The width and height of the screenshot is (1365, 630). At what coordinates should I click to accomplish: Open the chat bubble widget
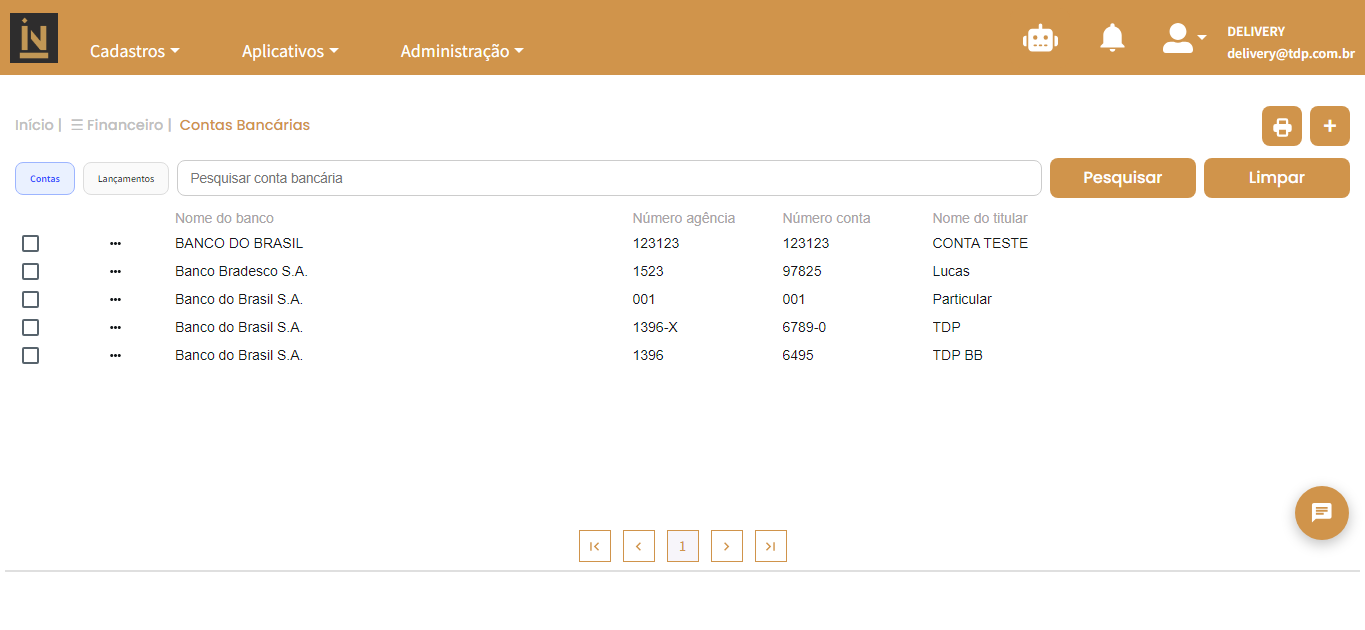coord(1322,513)
